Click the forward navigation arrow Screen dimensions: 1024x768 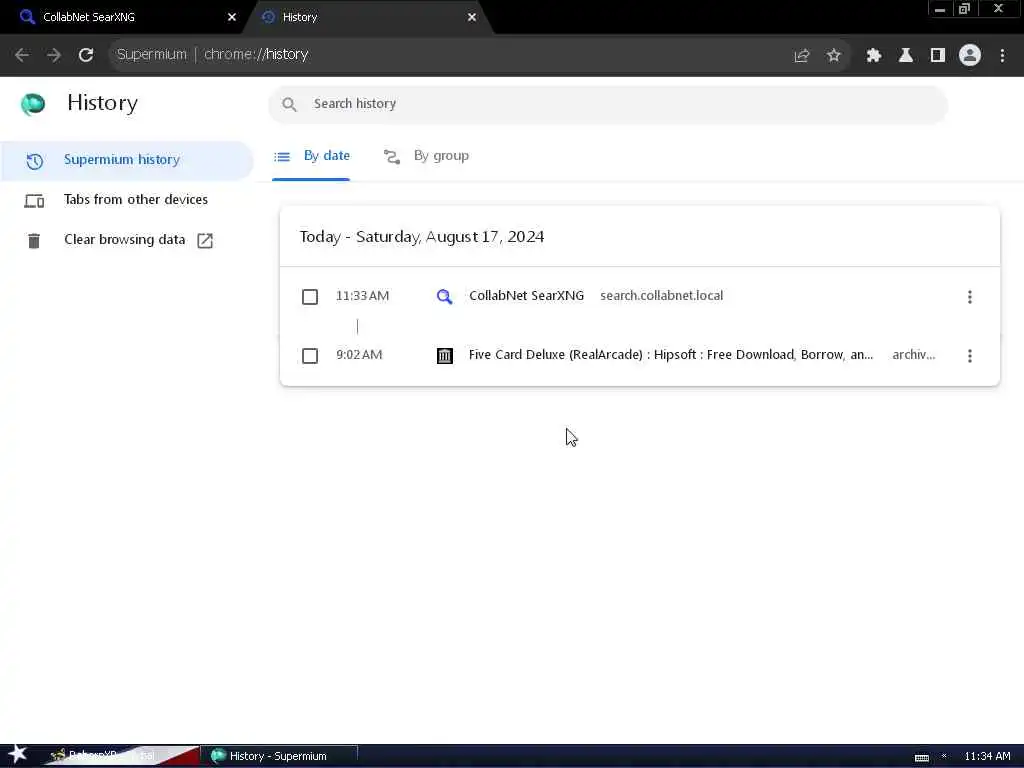tap(54, 55)
